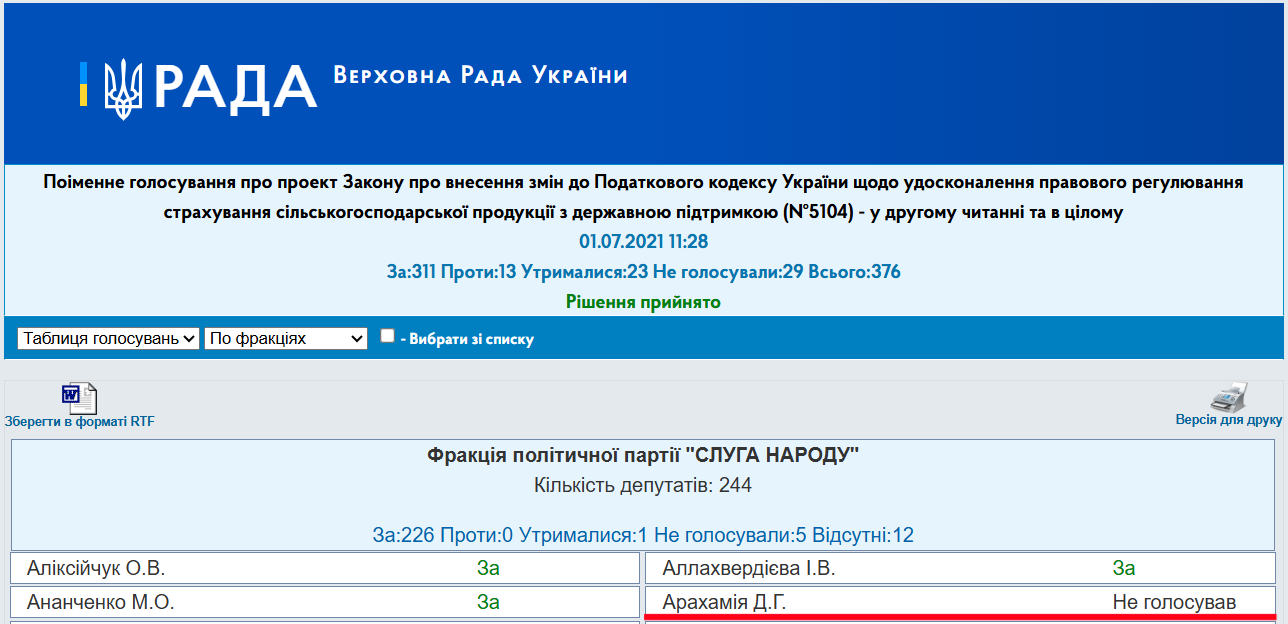Open the "По фракціях" dropdown
This screenshot has width=1288, height=624.
283,337
